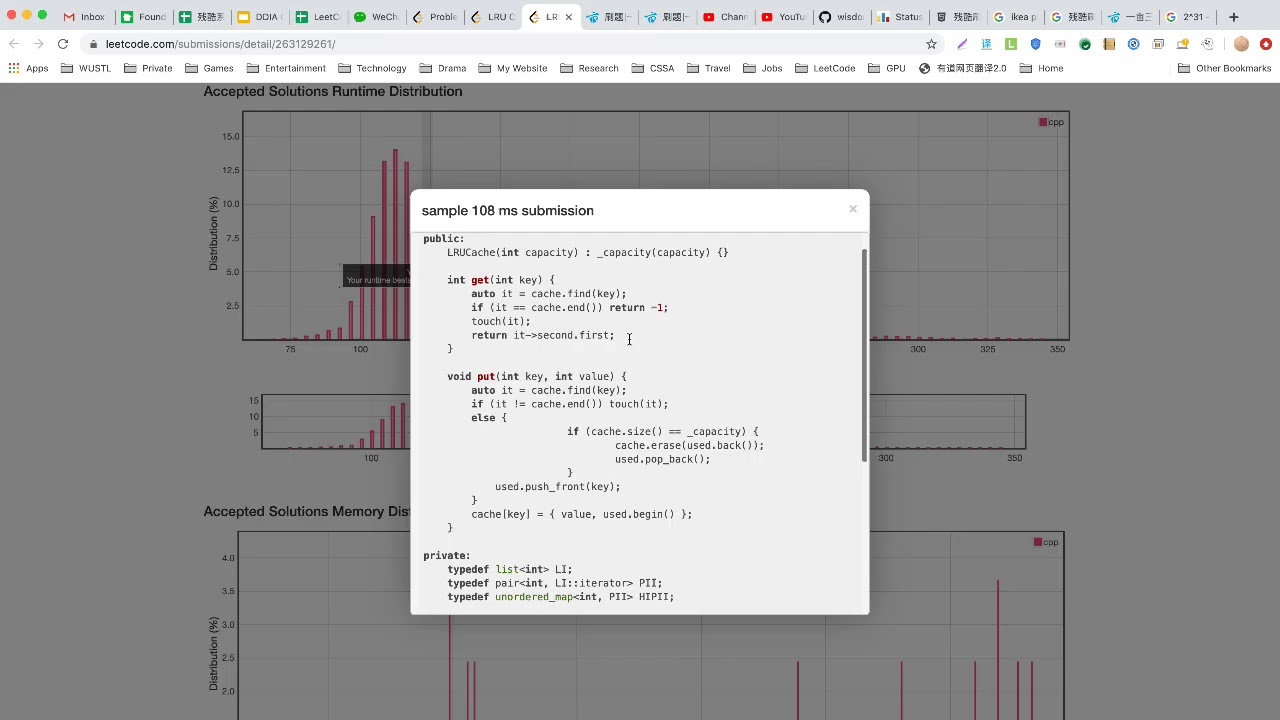Image resolution: width=1280 pixels, height=720 pixels.
Task: Expand the Other Bookmarks folder
Action: click(x=1224, y=68)
